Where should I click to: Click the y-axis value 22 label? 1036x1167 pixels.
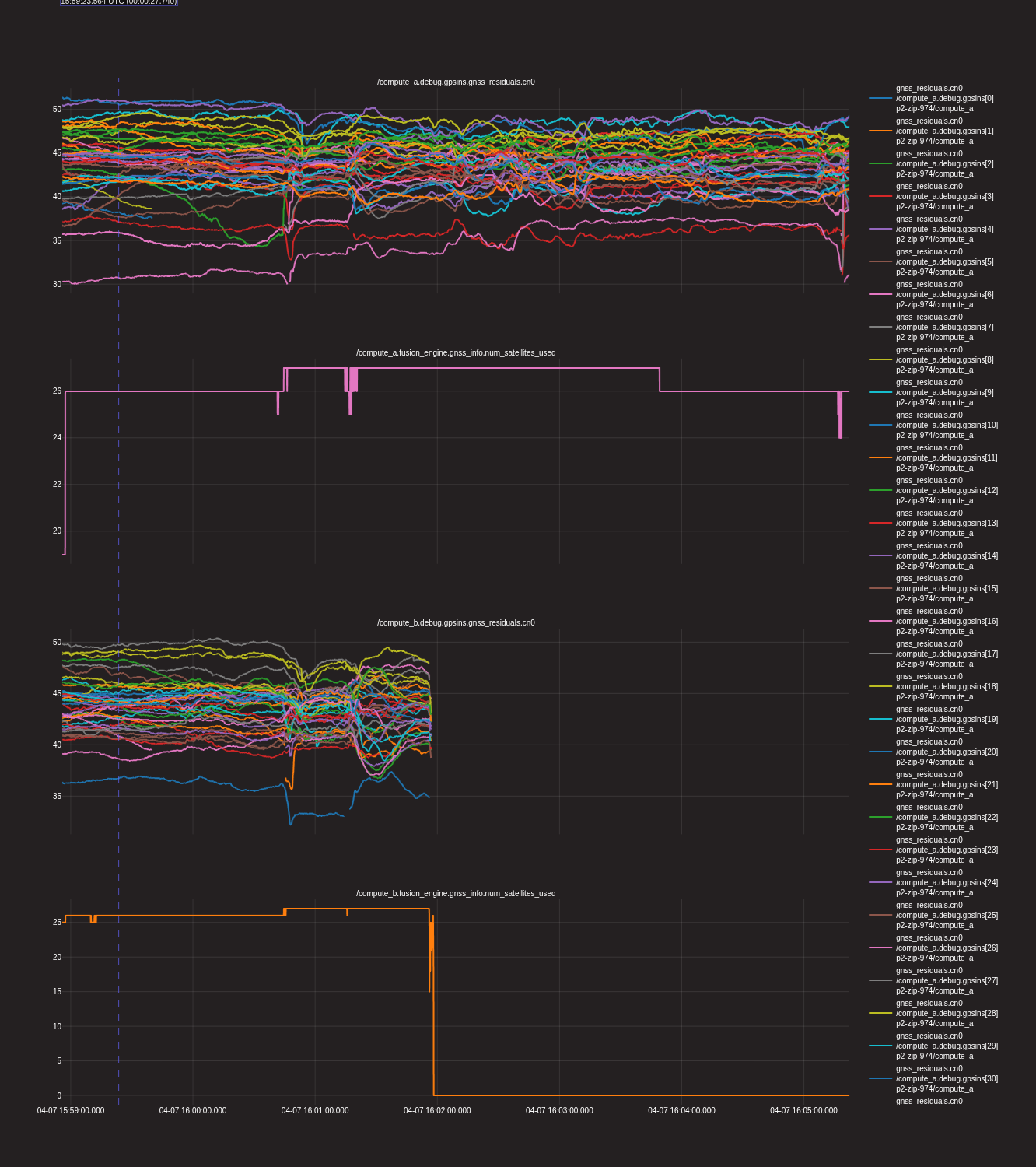point(57,485)
